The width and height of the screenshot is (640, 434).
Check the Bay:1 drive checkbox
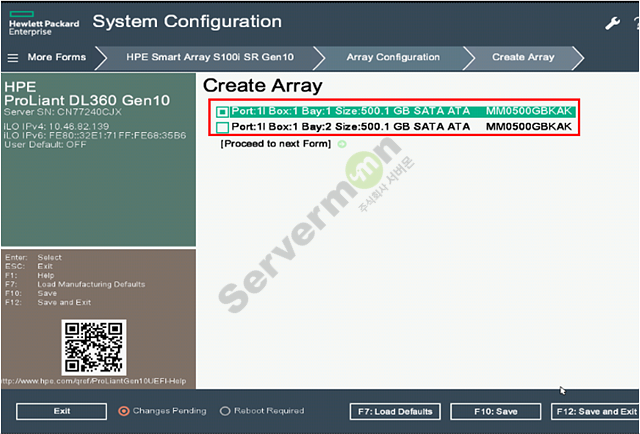pyautogui.click(x=222, y=111)
